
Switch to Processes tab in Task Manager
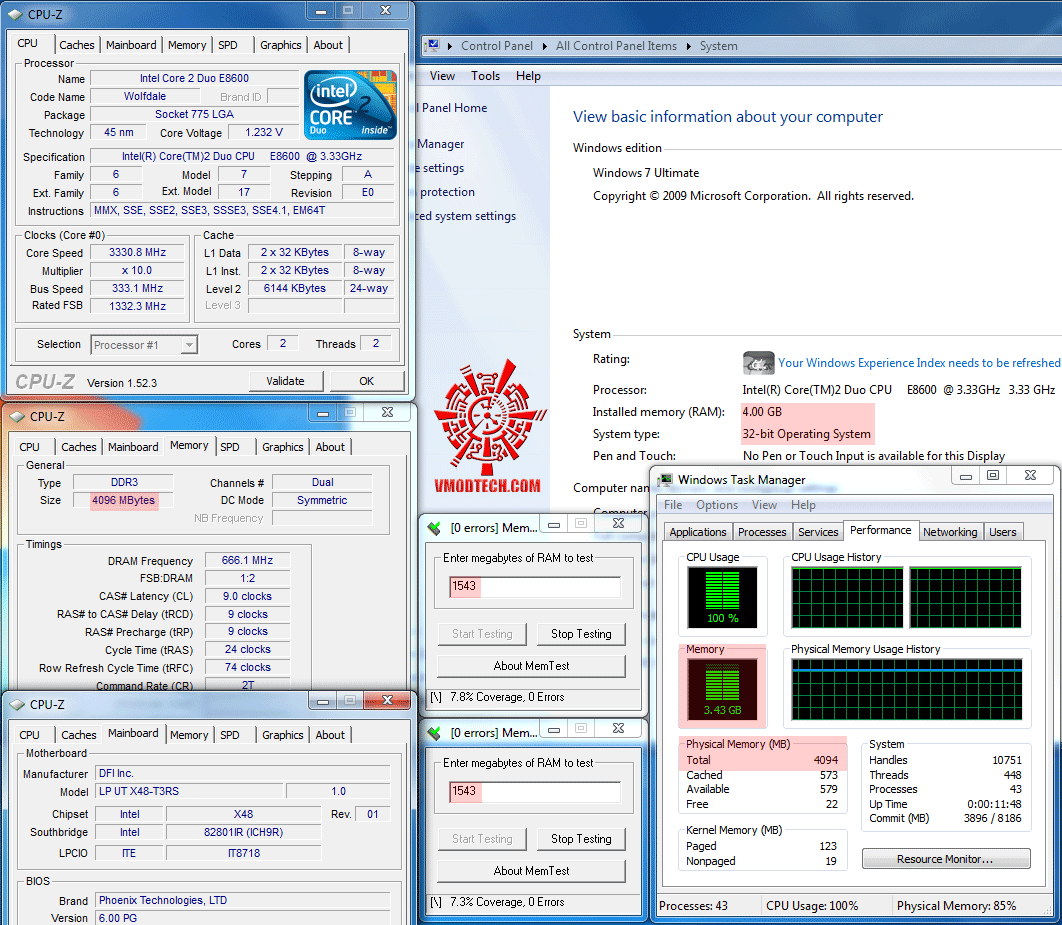tap(762, 532)
